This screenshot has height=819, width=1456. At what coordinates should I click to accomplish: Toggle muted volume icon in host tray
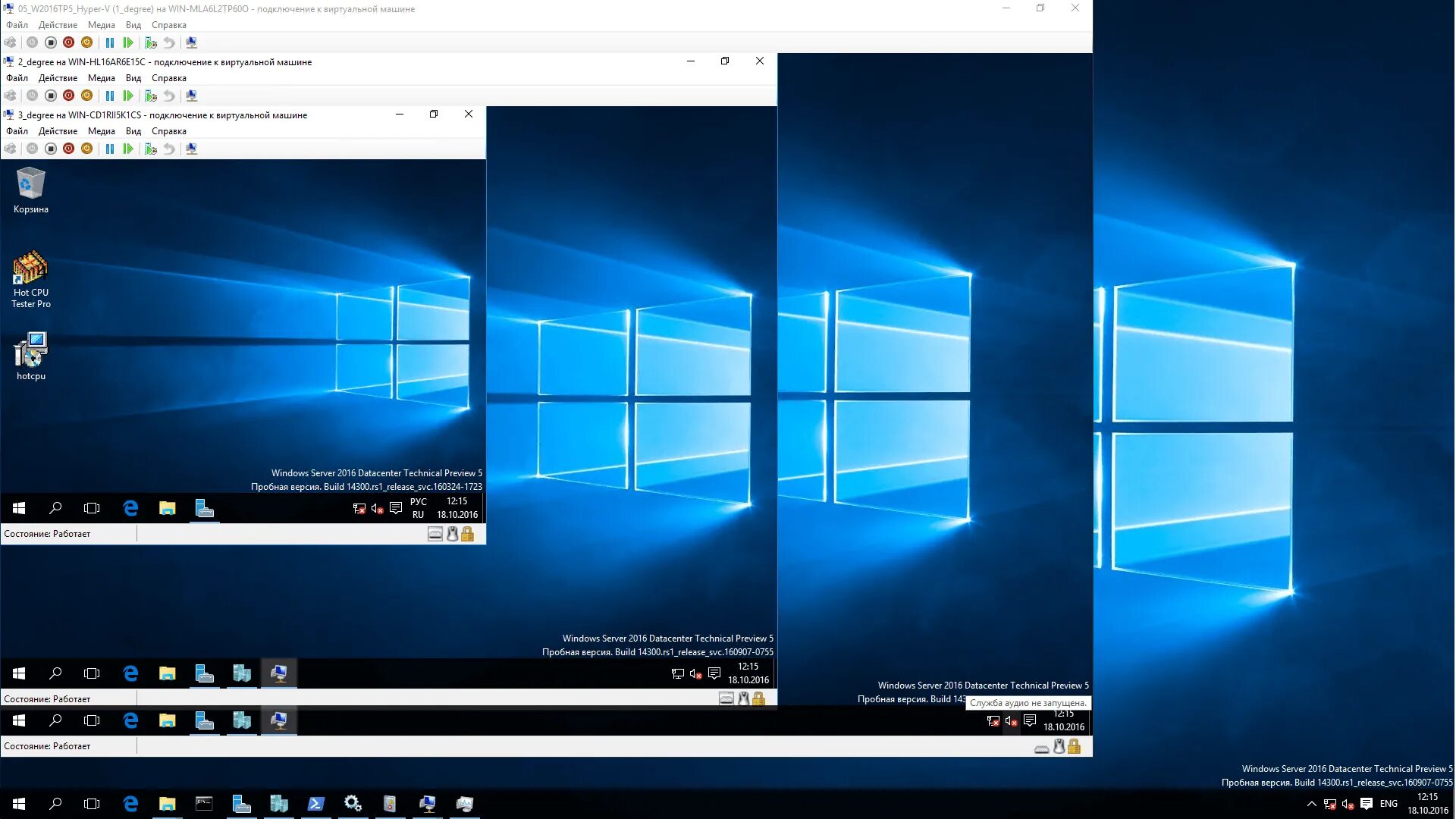(1348, 804)
